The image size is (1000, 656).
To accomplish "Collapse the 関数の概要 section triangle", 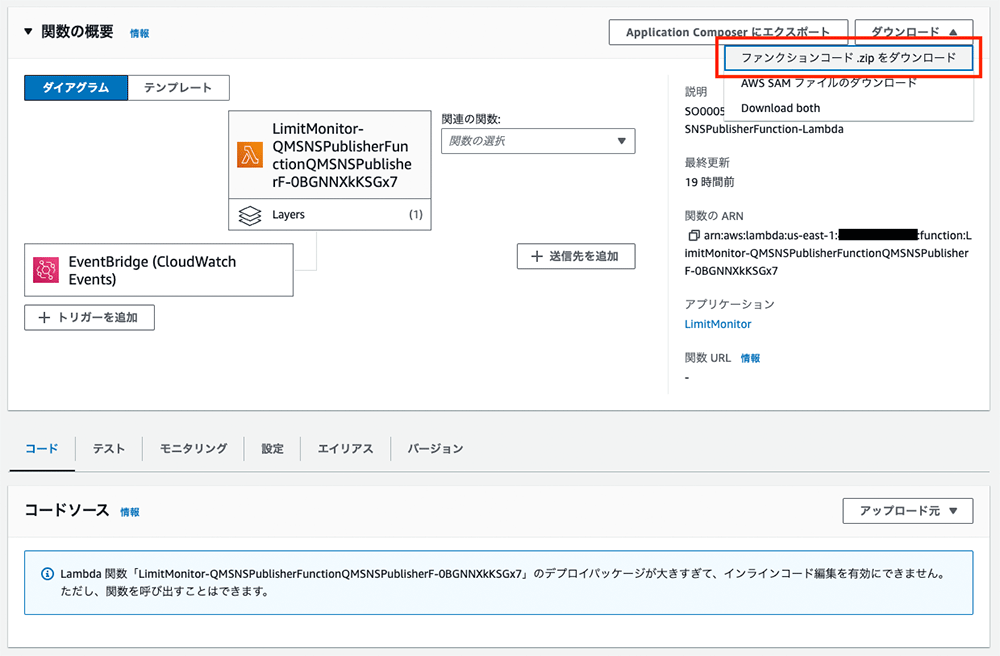I will point(28,31).
